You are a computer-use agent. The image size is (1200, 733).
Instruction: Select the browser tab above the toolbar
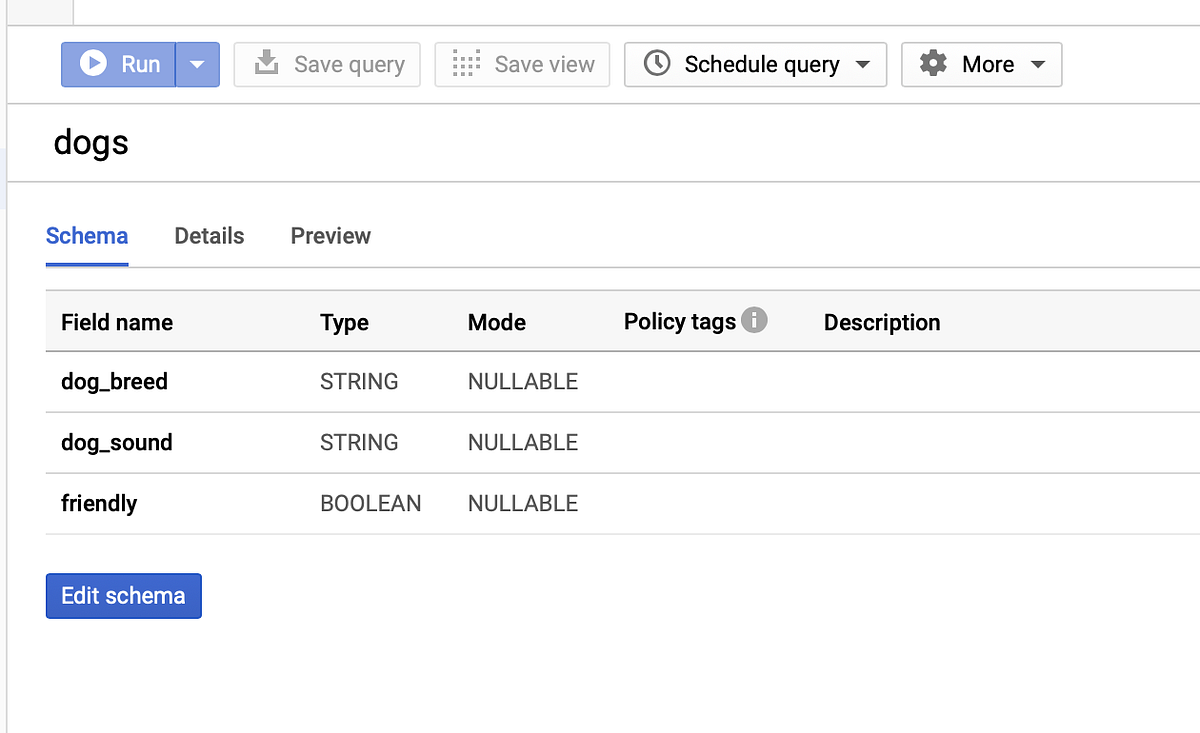[x=40, y=12]
